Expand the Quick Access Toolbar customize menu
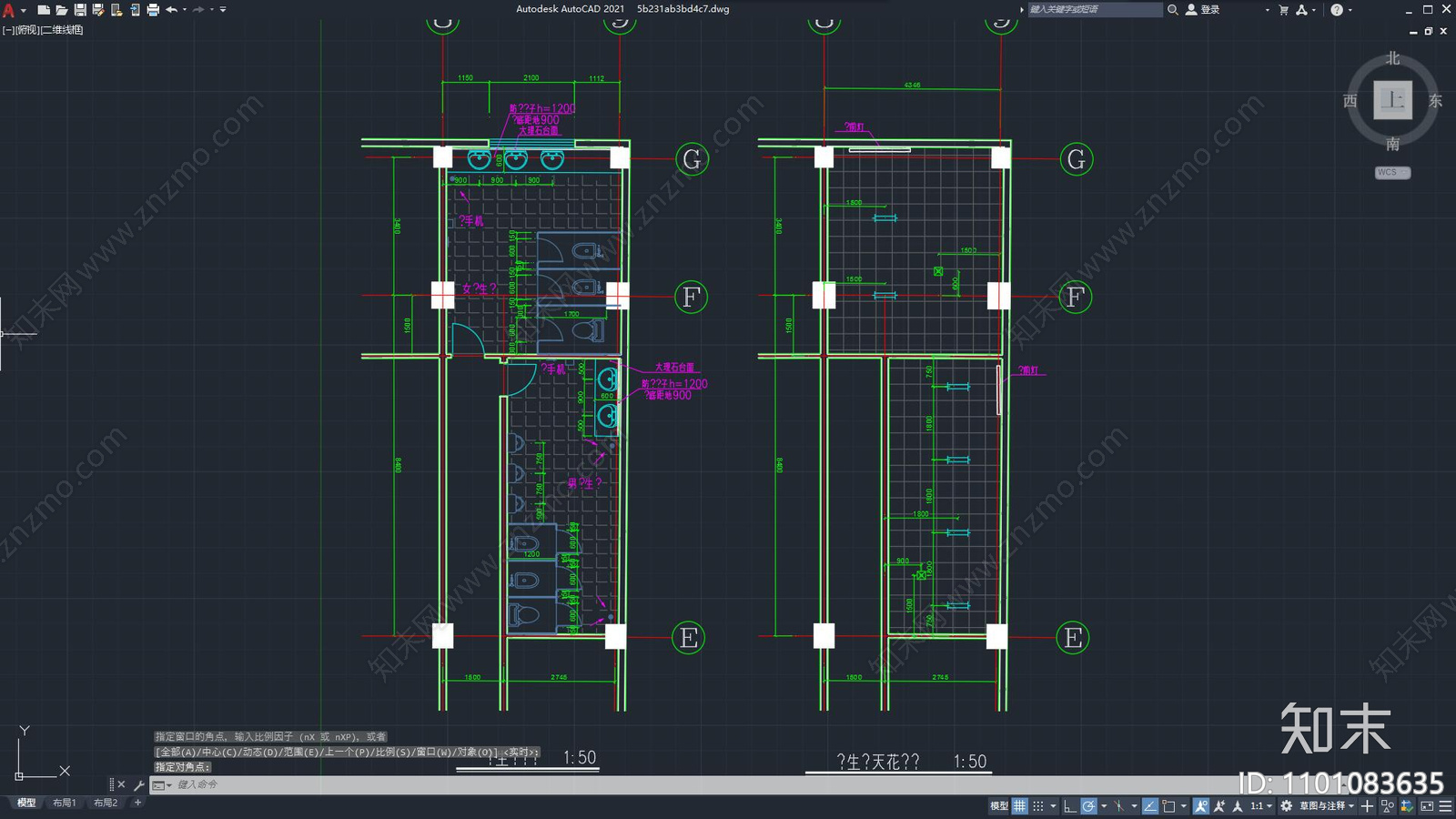This screenshot has height=819, width=1456. click(223, 10)
